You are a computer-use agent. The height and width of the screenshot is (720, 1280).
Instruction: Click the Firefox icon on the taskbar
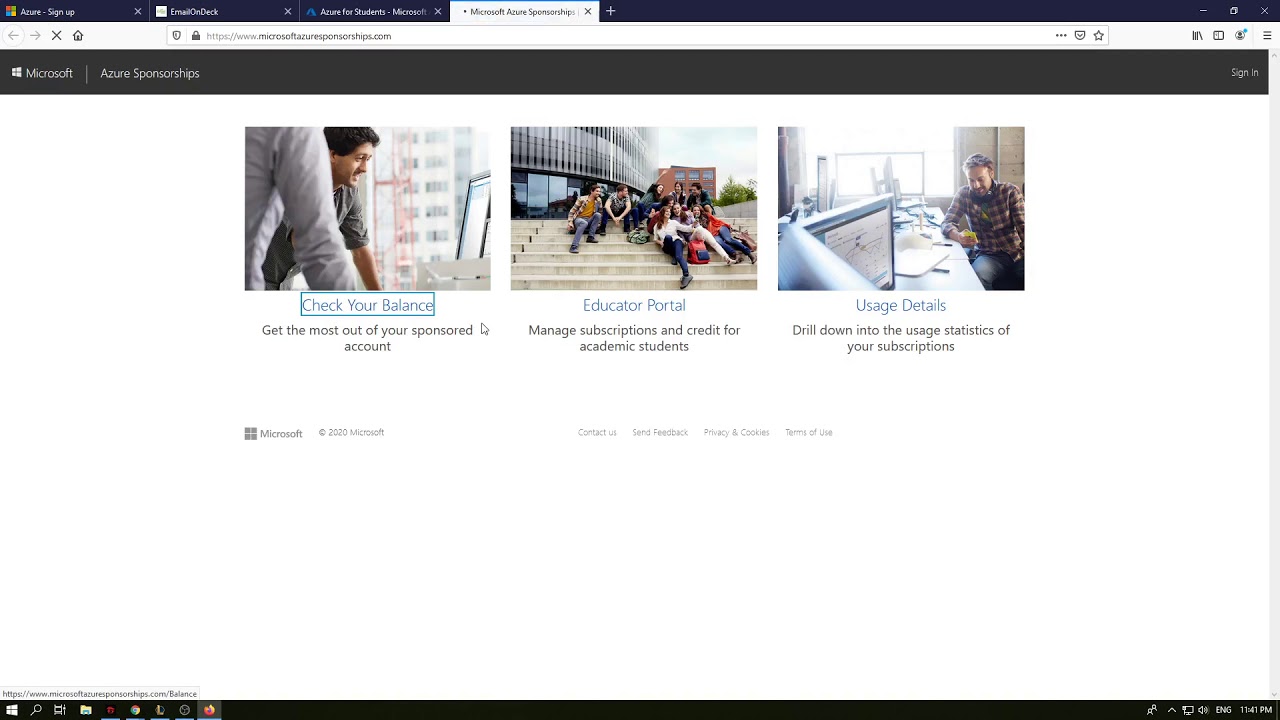[209, 710]
